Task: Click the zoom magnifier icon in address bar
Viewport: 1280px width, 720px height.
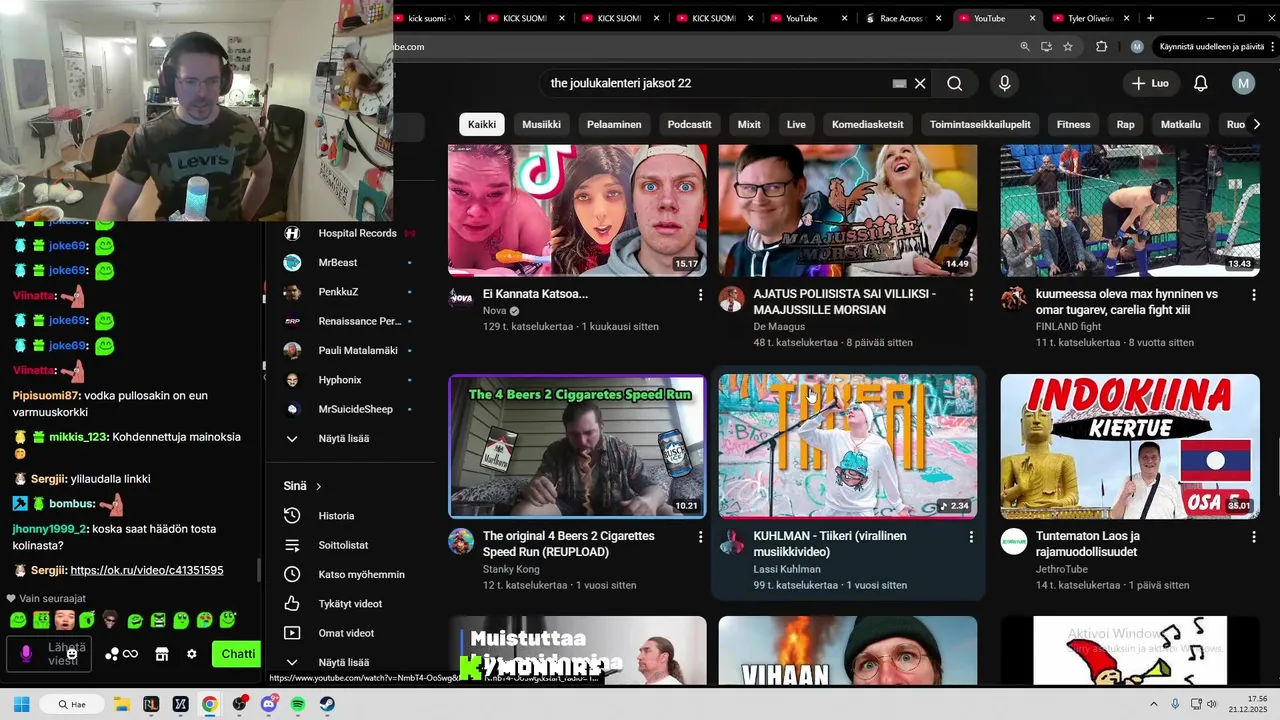Action: click(x=1025, y=47)
